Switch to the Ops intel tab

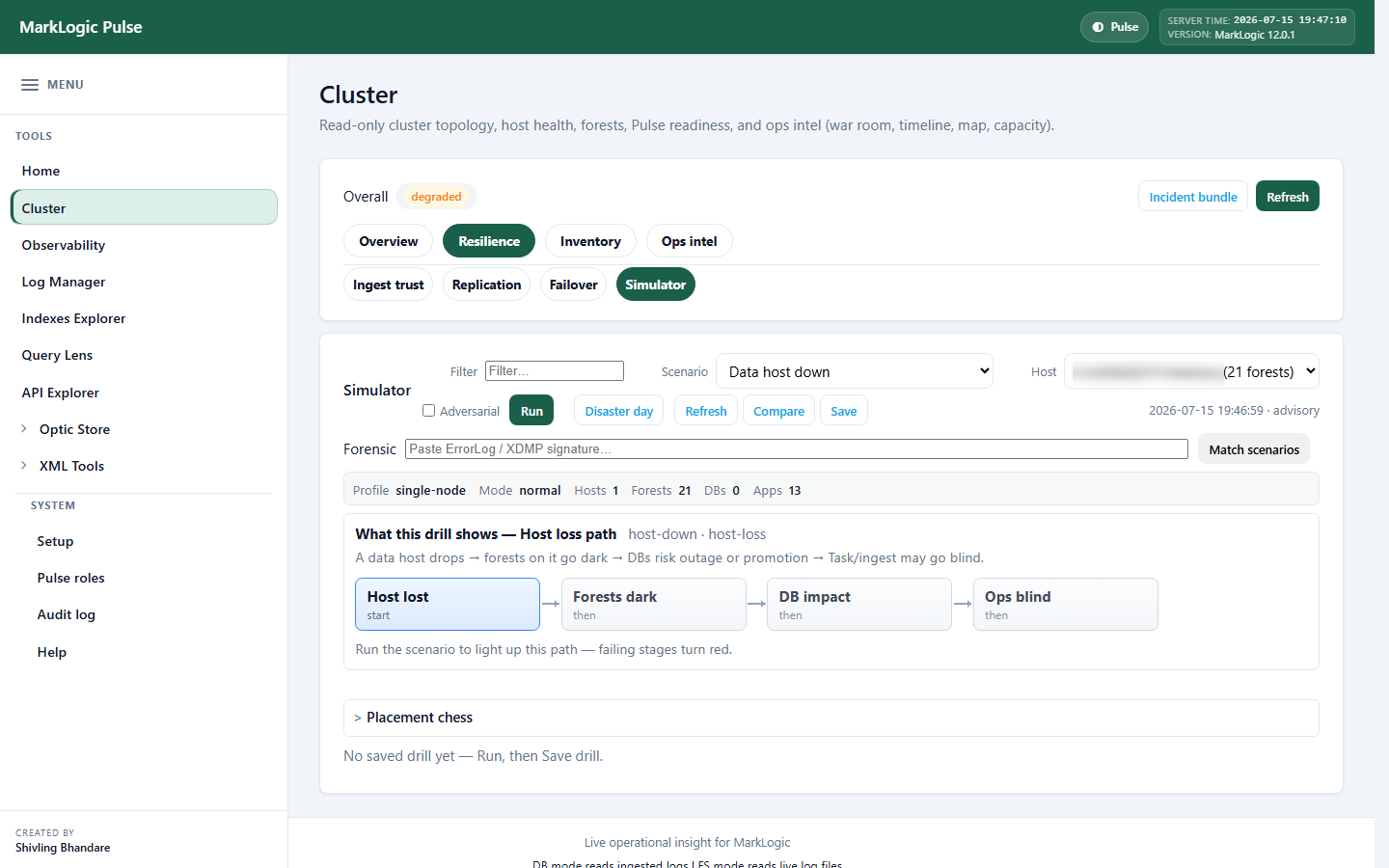[690, 241]
